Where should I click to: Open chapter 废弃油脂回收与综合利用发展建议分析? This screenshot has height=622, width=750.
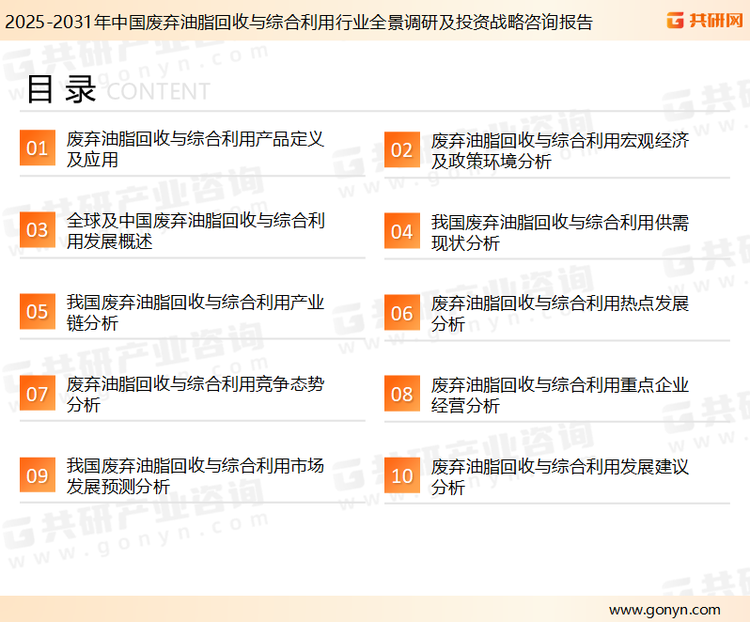[x=560, y=477]
